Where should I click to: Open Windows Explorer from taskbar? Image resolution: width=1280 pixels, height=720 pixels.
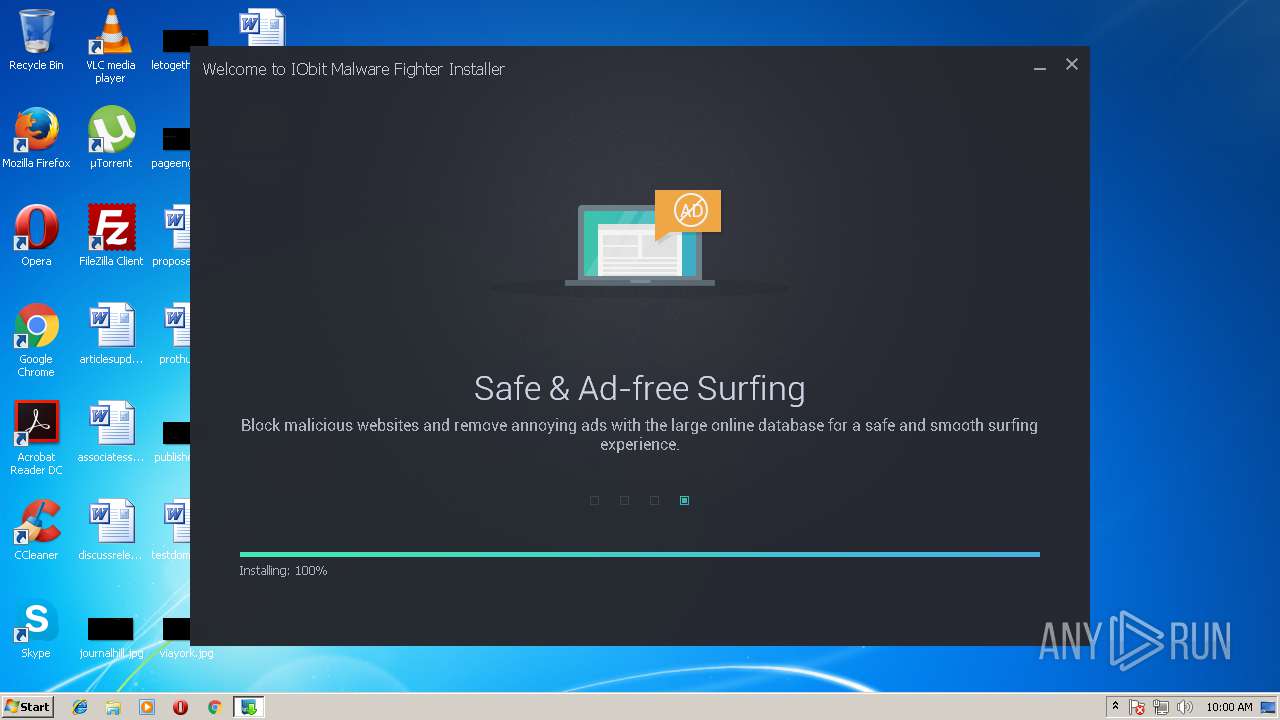pos(113,707)
